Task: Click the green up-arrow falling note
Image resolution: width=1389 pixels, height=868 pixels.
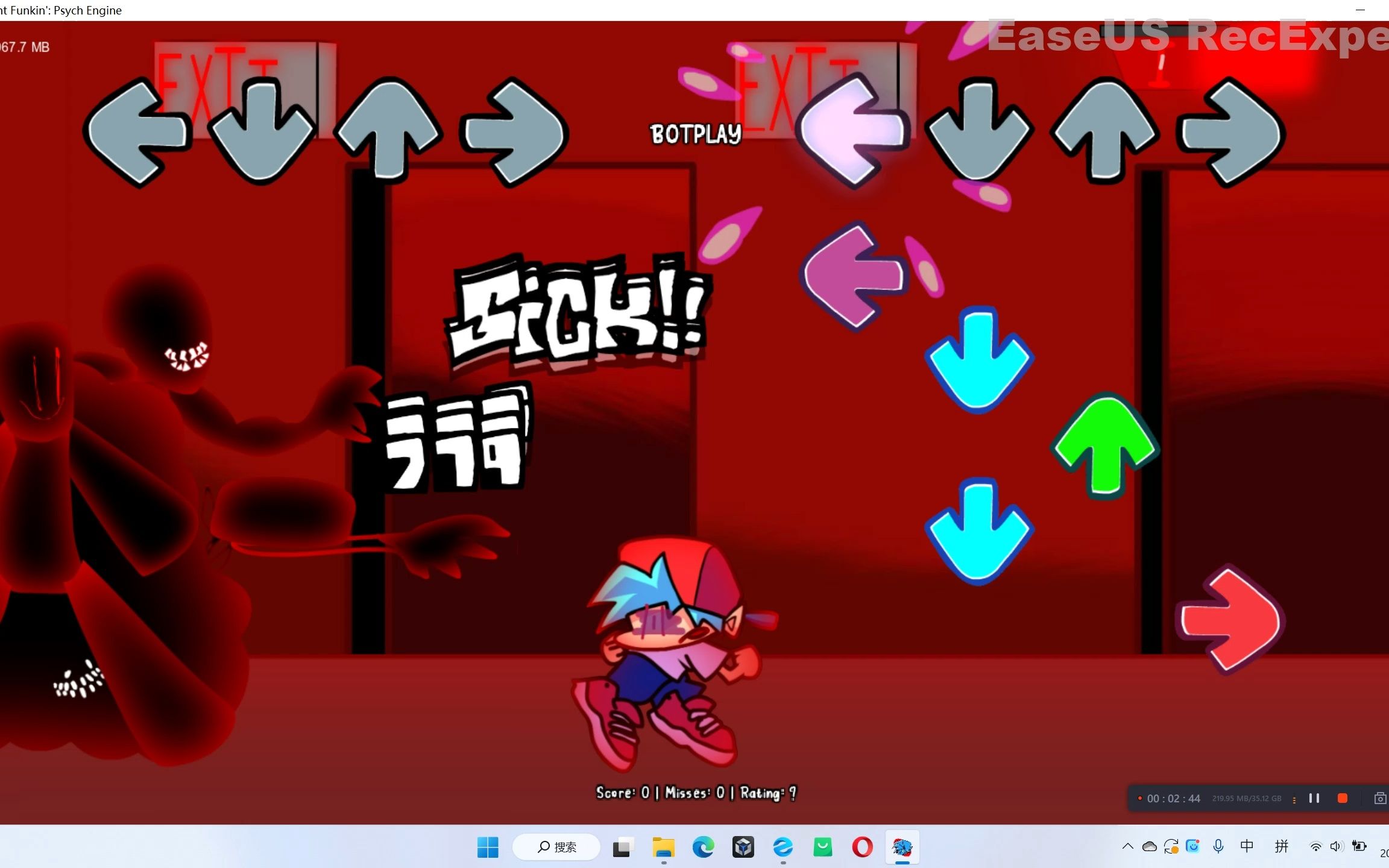Action: click(1104, 446)
